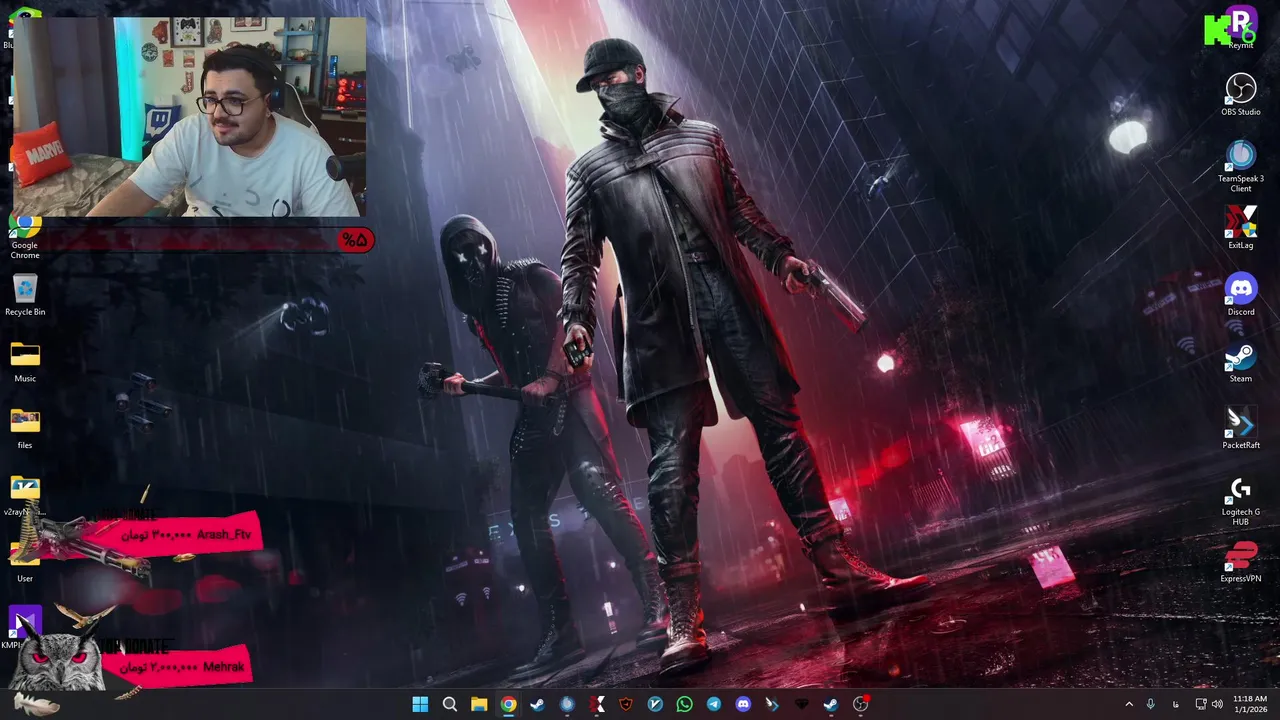The image size is (1280, 720).
Task: Open the files folder icon
Action: 25,429
